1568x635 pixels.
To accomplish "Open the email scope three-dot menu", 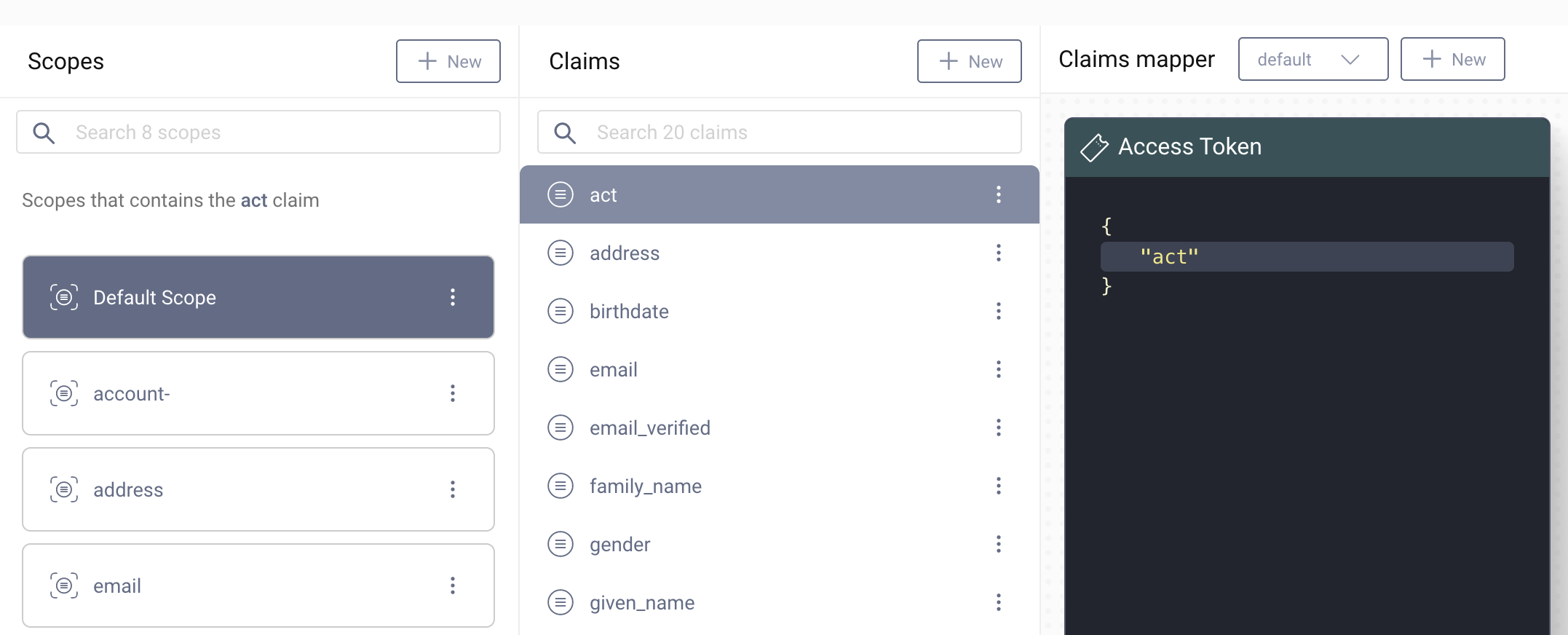I will tap(453, 585).
